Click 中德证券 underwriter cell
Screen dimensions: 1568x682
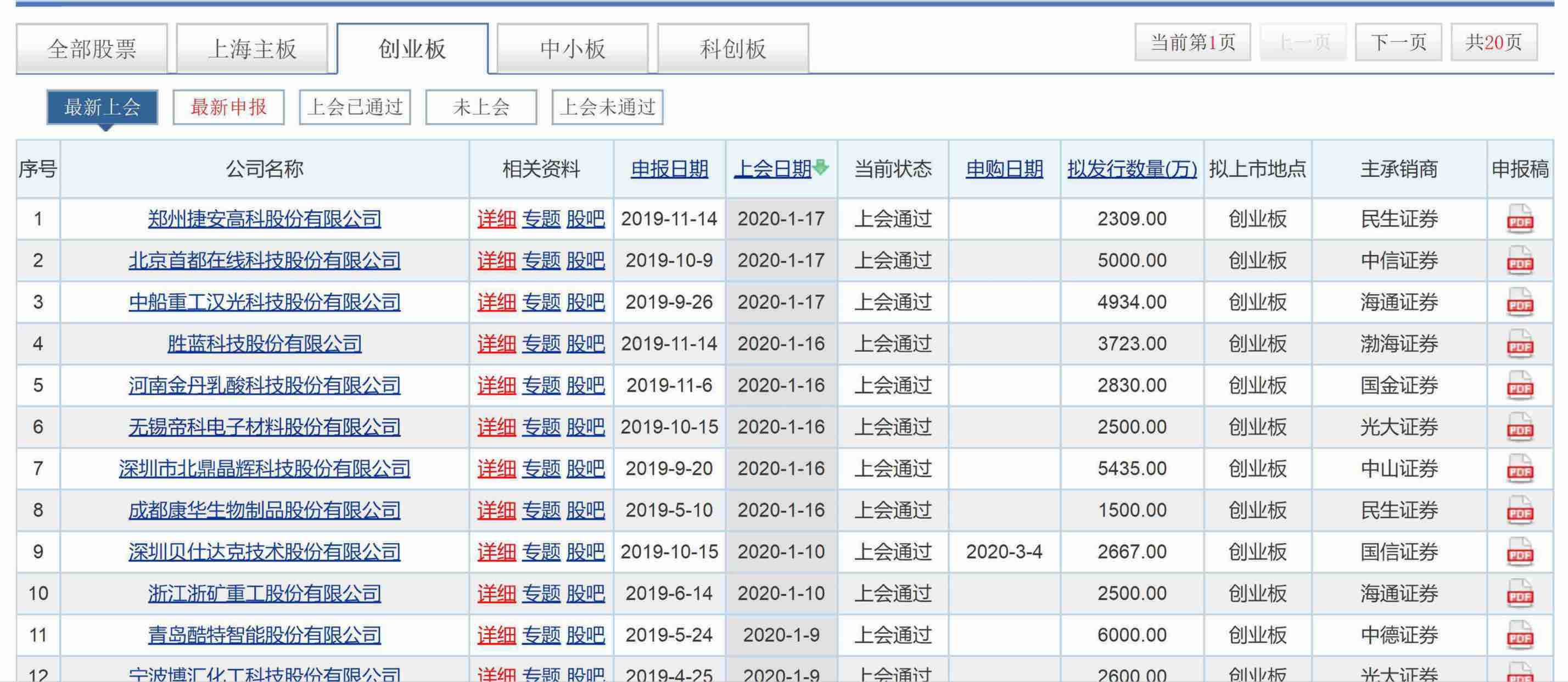pyautogui.click(x=1399, y=635)
